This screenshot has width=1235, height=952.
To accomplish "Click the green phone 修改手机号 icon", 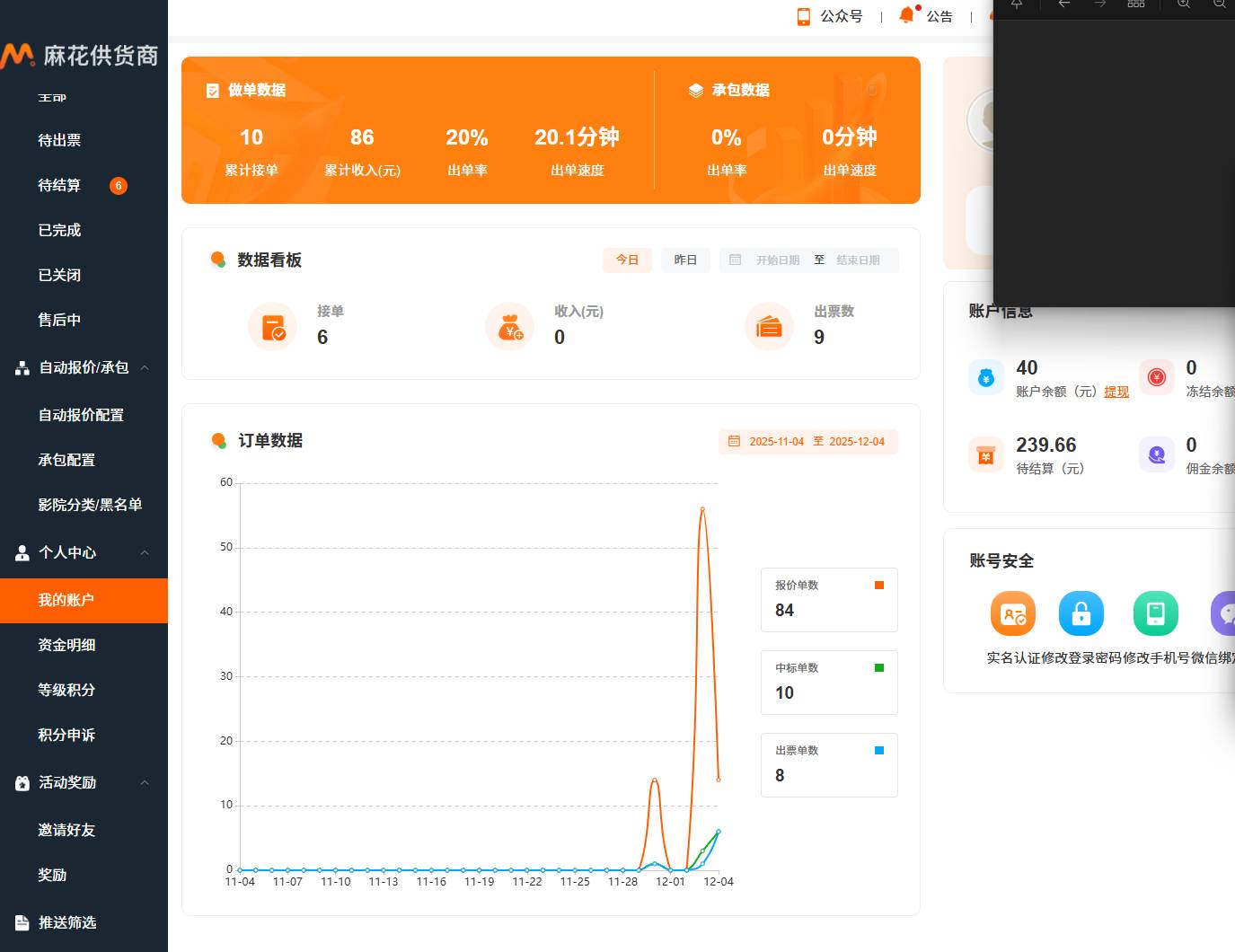I will pos(1155,614).
